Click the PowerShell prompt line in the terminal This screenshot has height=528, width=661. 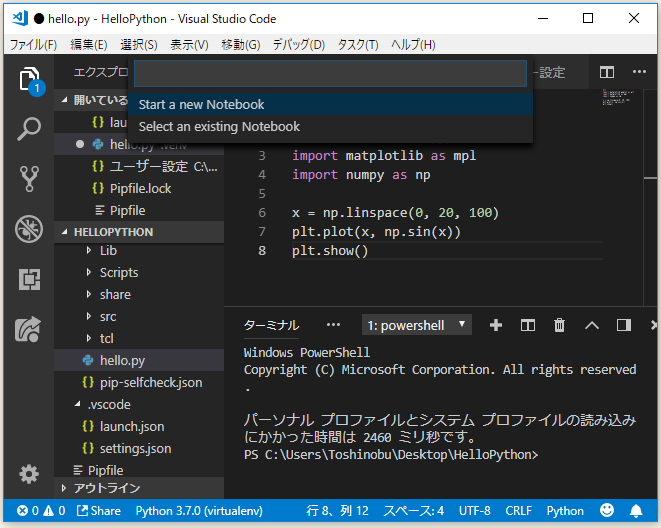pyautogui.click(x=391, y=455)
